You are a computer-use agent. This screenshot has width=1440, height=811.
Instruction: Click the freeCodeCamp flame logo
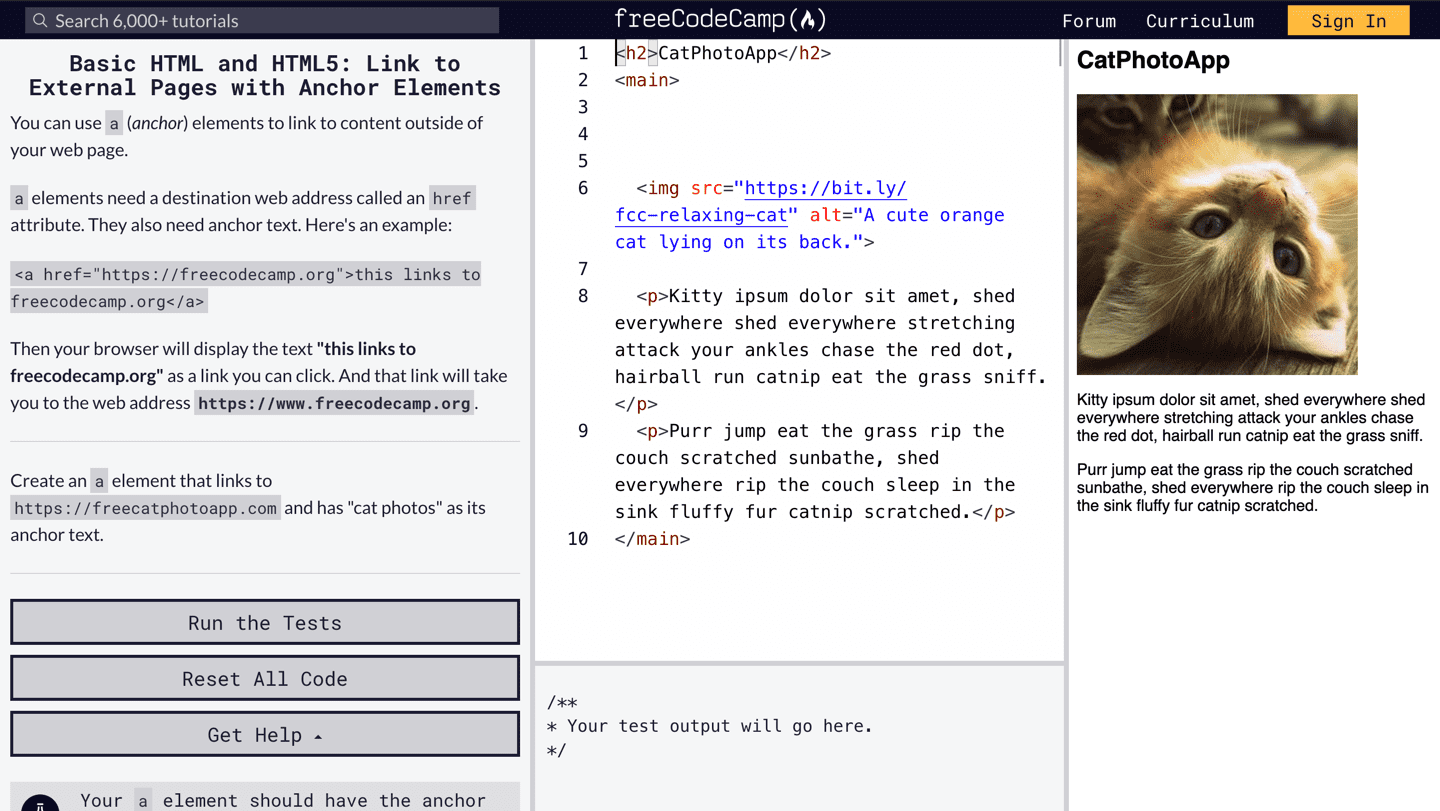809,19
